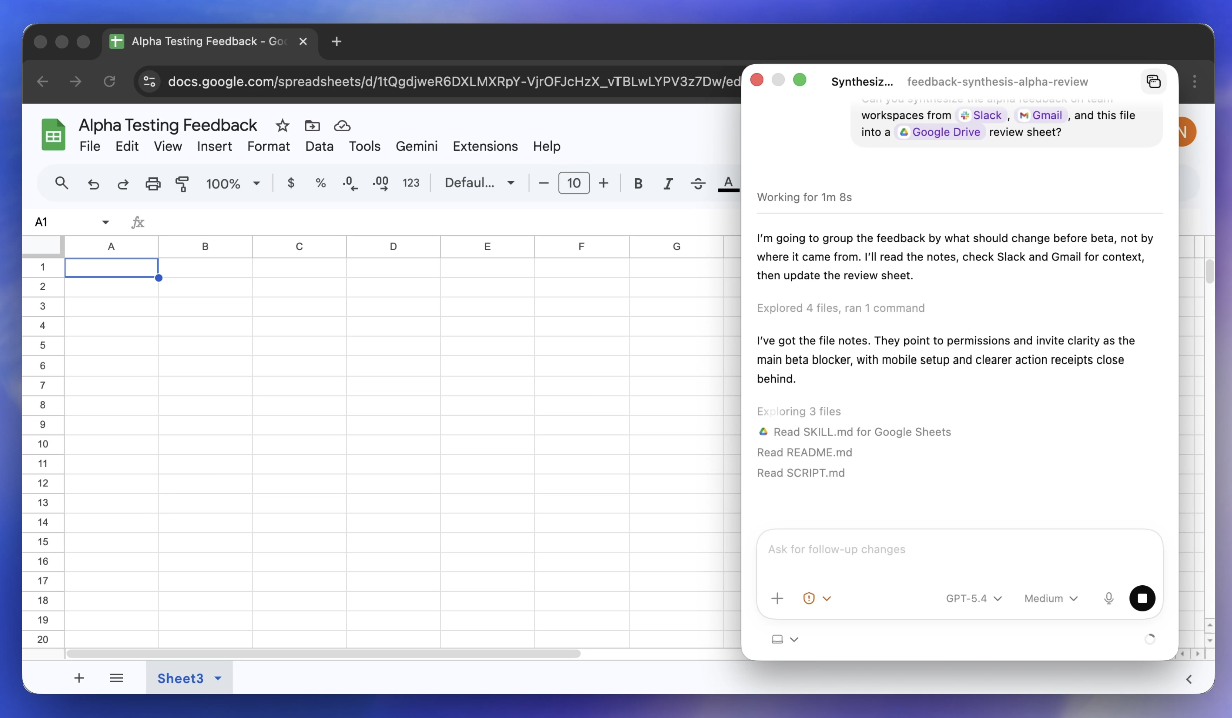Open the Data menu
The image size is (1232, 718).
click(319, 146)
